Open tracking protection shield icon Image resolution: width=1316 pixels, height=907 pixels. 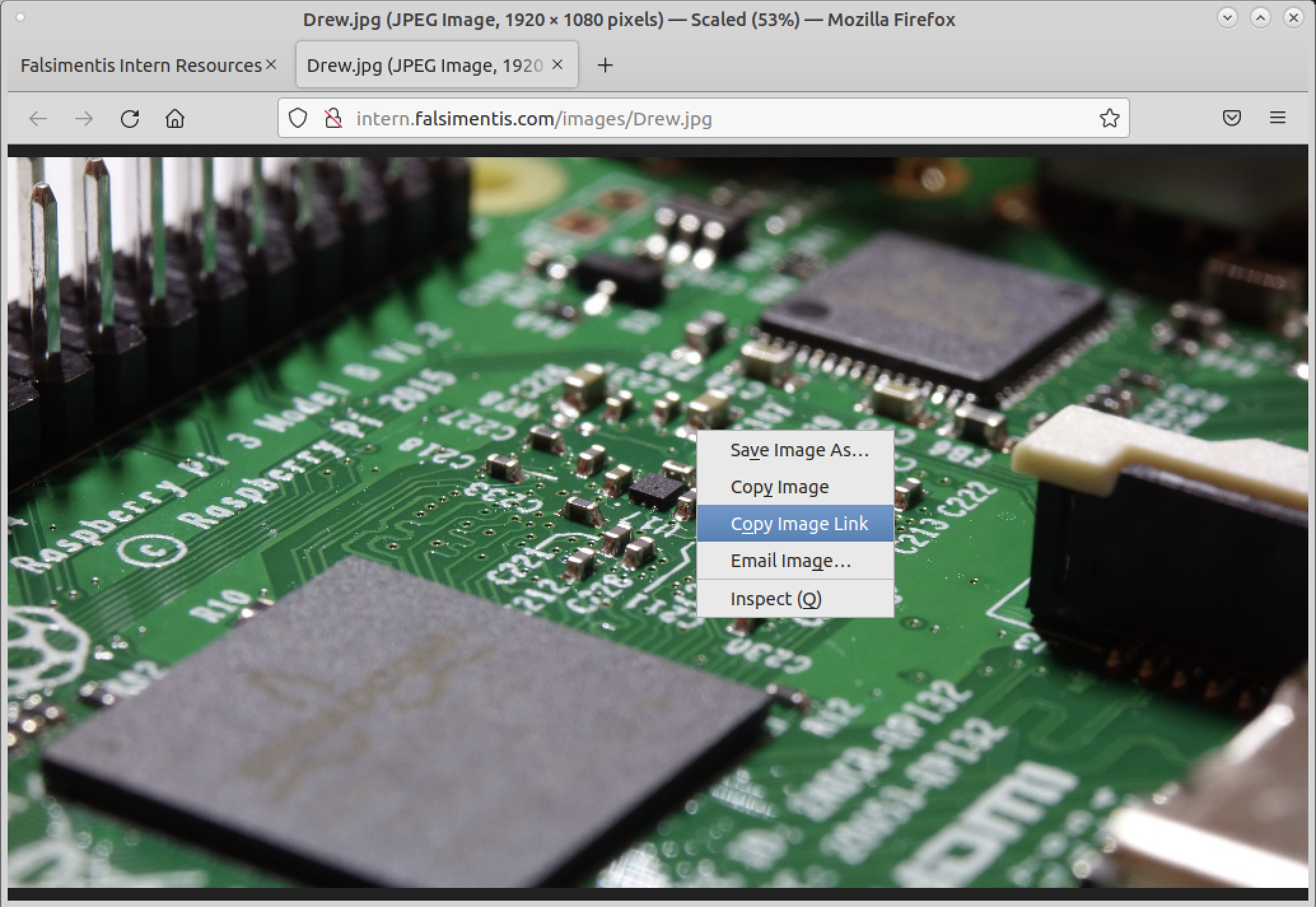[x=298, y=118]
